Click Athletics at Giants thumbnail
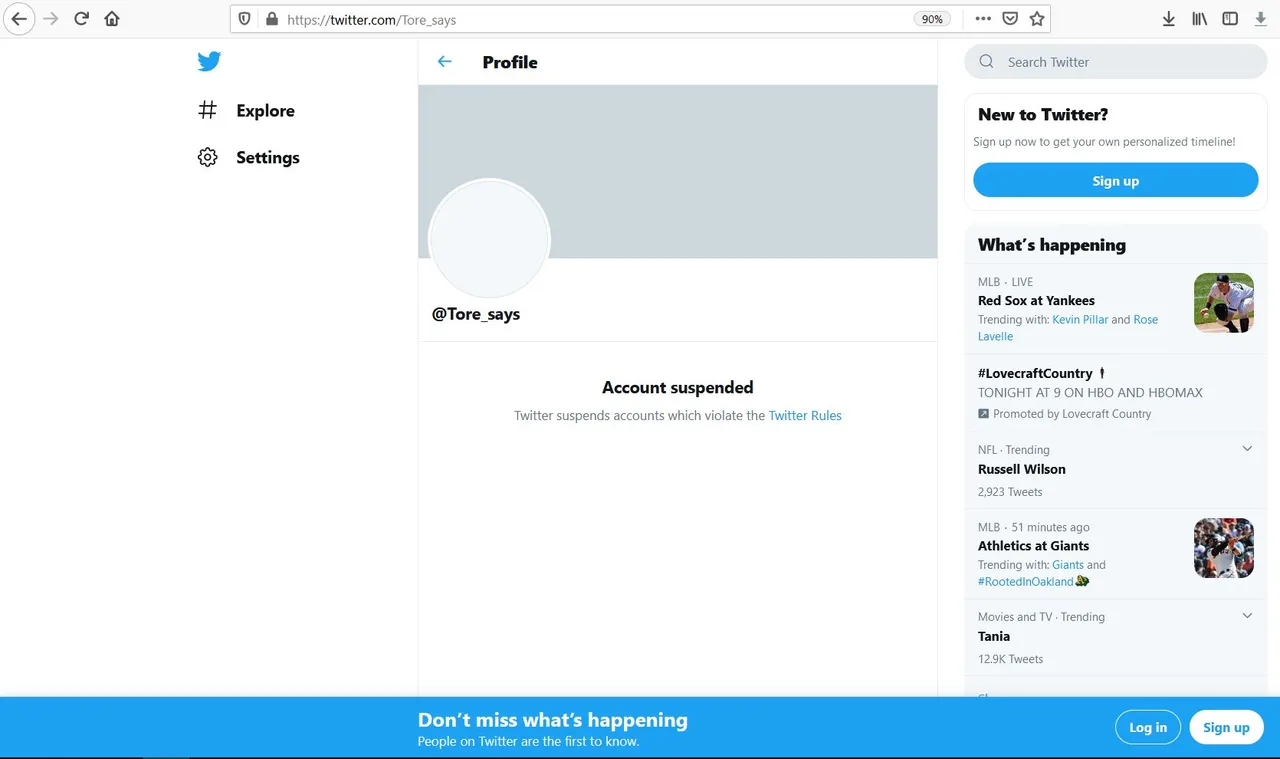The height and width of the screenshot is (759, 1280). (1224, 548)
